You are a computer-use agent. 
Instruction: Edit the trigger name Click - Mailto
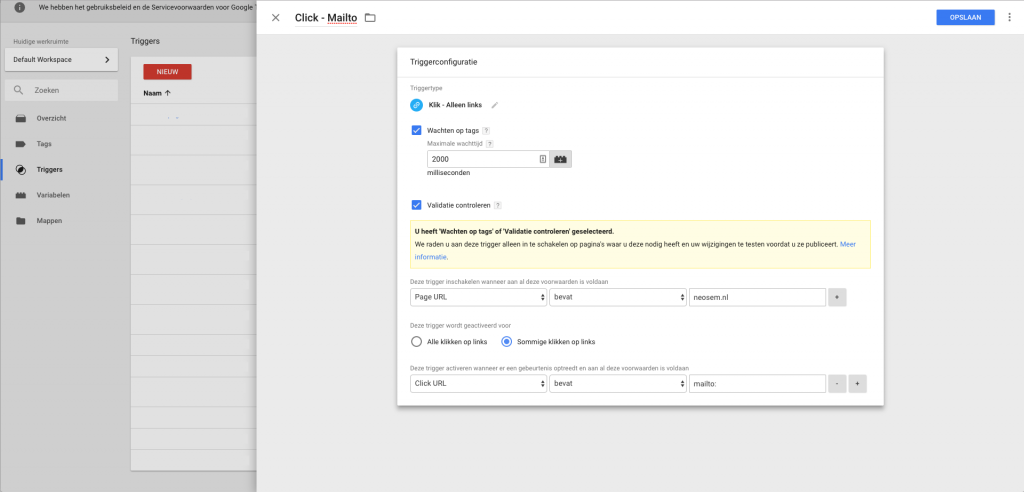(x=326, y=18)
